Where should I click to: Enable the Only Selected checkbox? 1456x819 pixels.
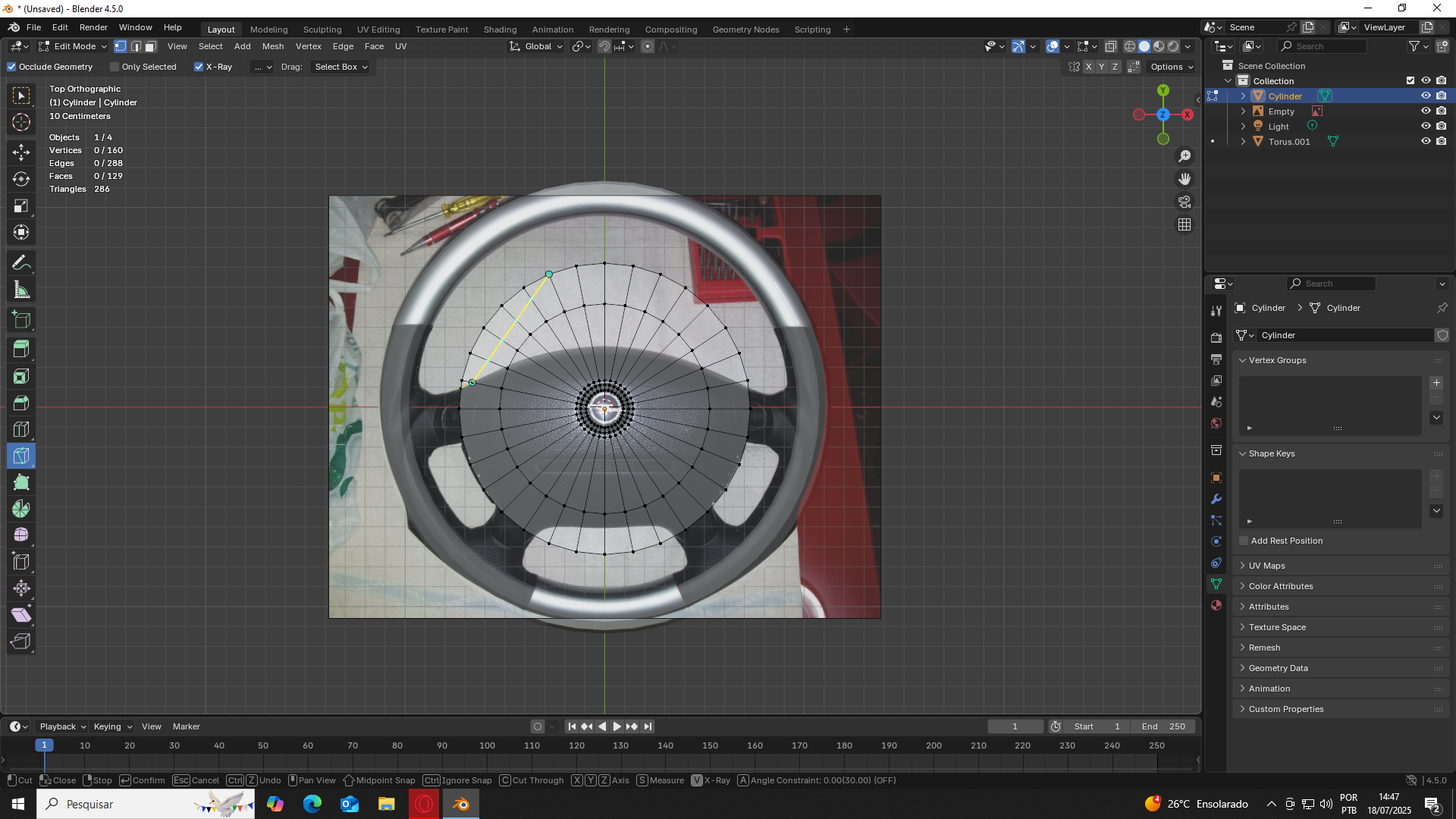tap(115, 67)
